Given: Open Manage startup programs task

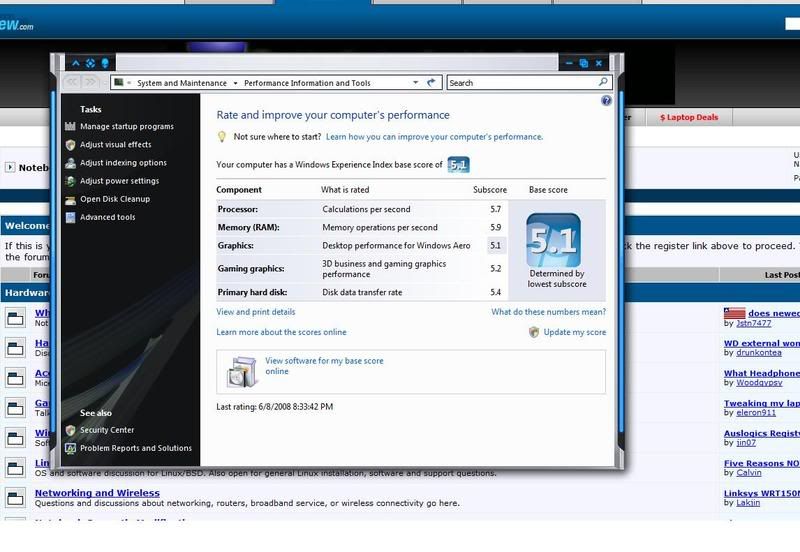Looking at the screenshot, I should (x=127, y=127).
